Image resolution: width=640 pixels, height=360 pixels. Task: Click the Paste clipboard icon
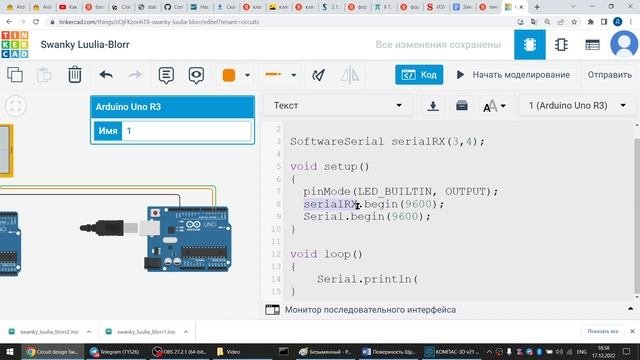coord(44,75)
